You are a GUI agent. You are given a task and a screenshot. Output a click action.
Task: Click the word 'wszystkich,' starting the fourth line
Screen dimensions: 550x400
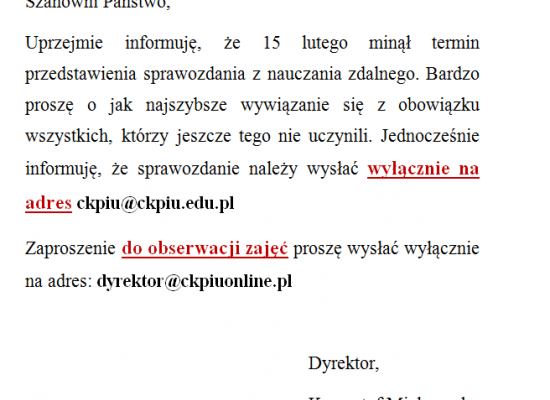pyautogui.click(x=69, y=136)
